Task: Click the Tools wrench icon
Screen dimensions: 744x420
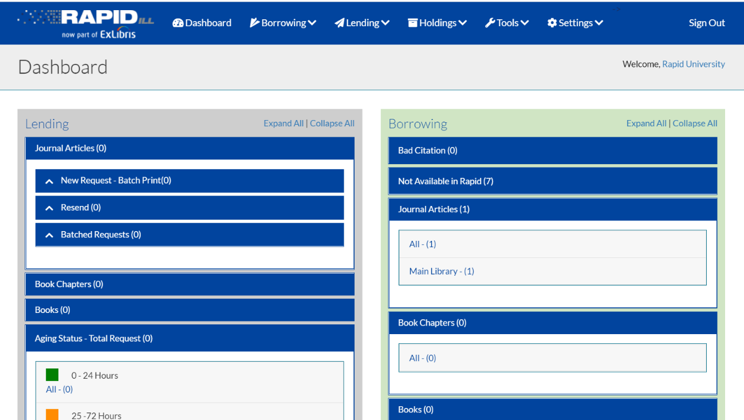Action: coord(490,23)
